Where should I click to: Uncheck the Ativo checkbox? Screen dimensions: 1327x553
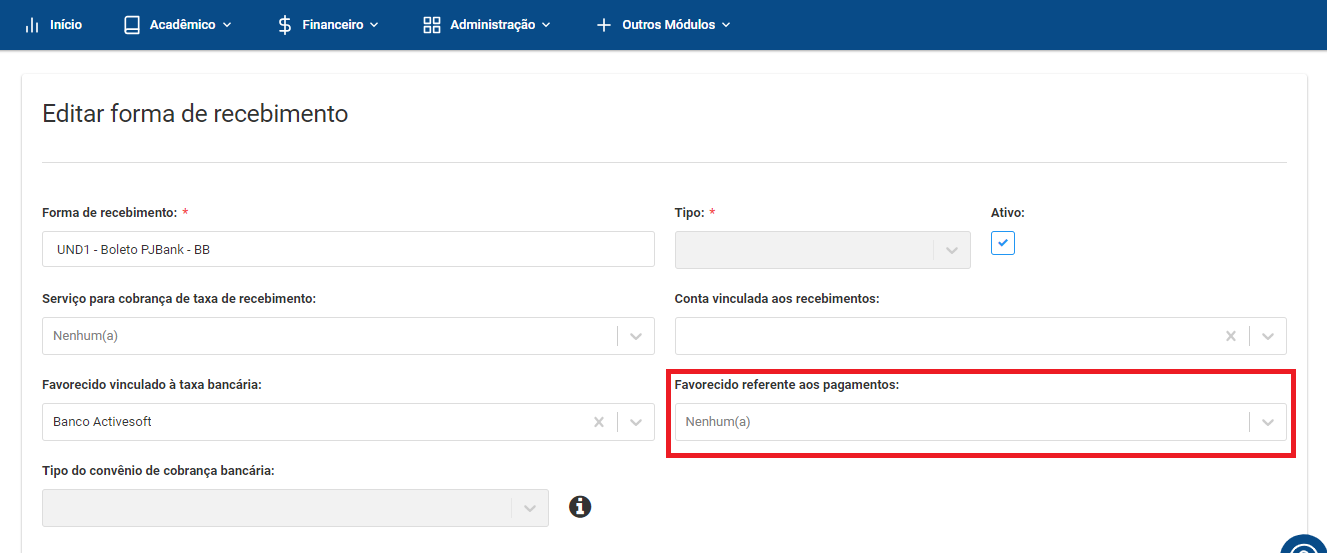pyautogui.click(x=1003, y=243)
